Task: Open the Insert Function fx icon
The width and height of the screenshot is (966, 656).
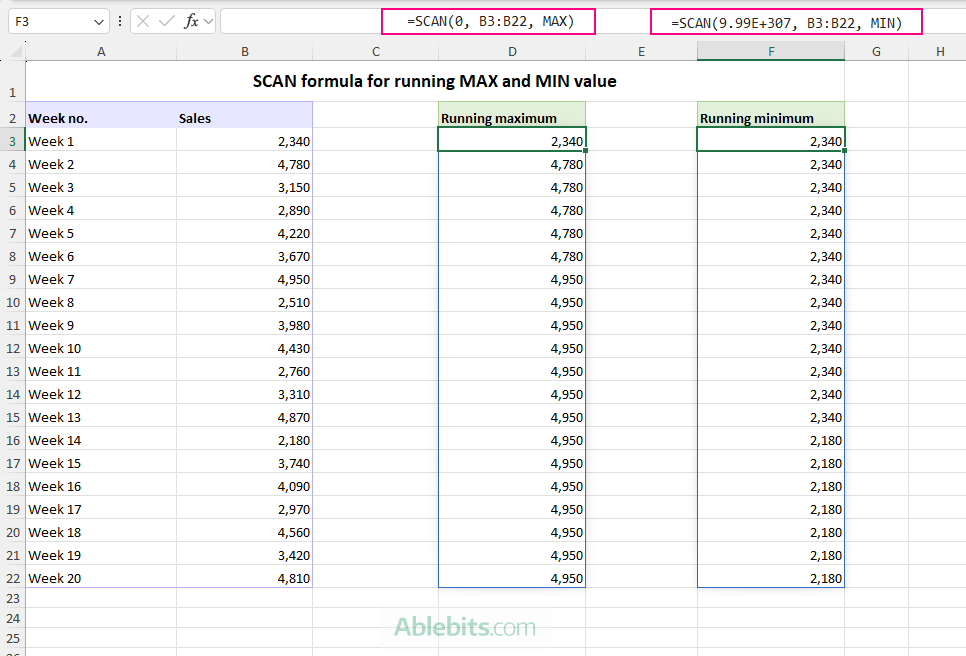Action: 191,22
